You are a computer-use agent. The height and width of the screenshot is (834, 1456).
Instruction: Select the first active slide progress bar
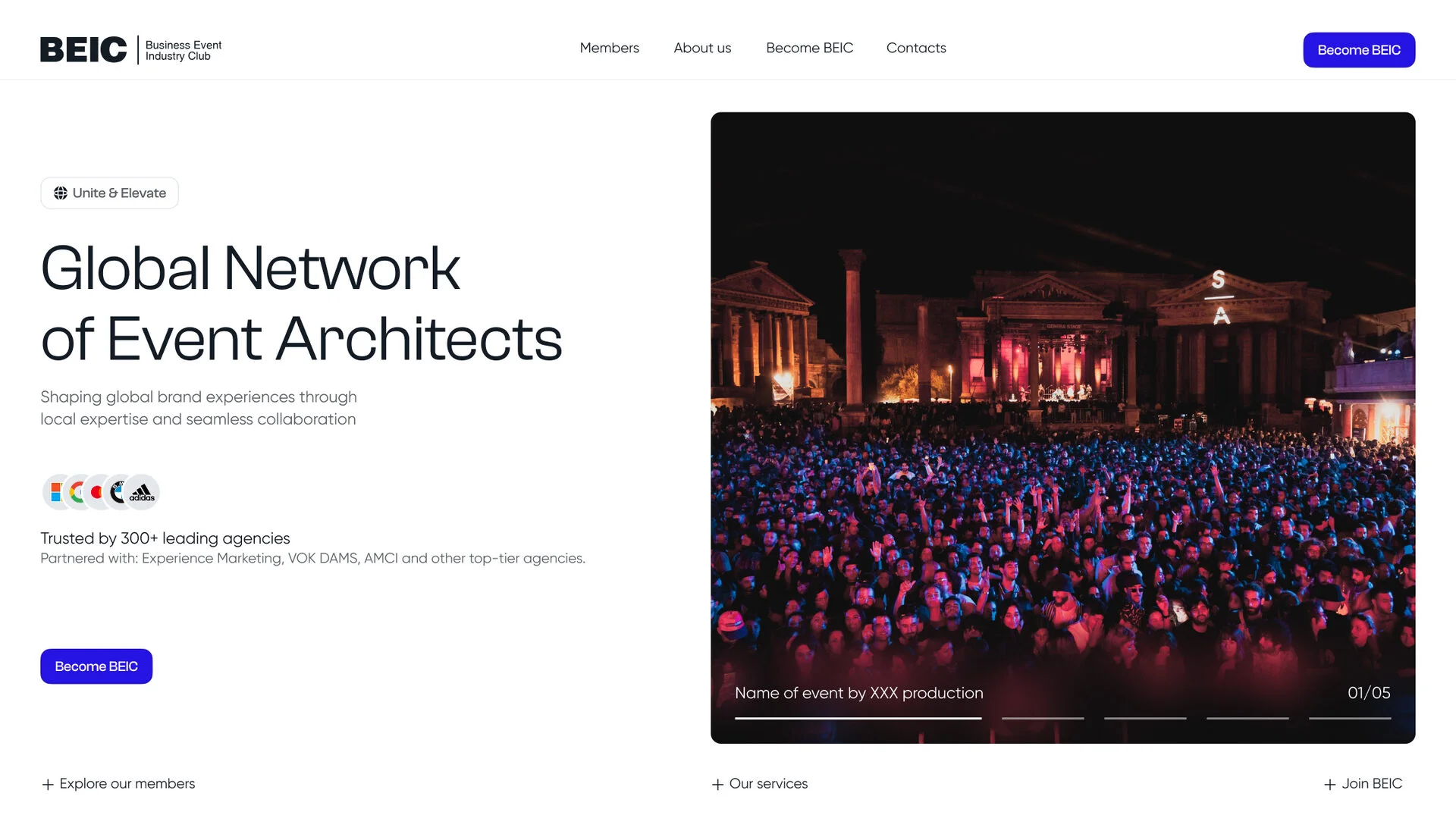858,718
